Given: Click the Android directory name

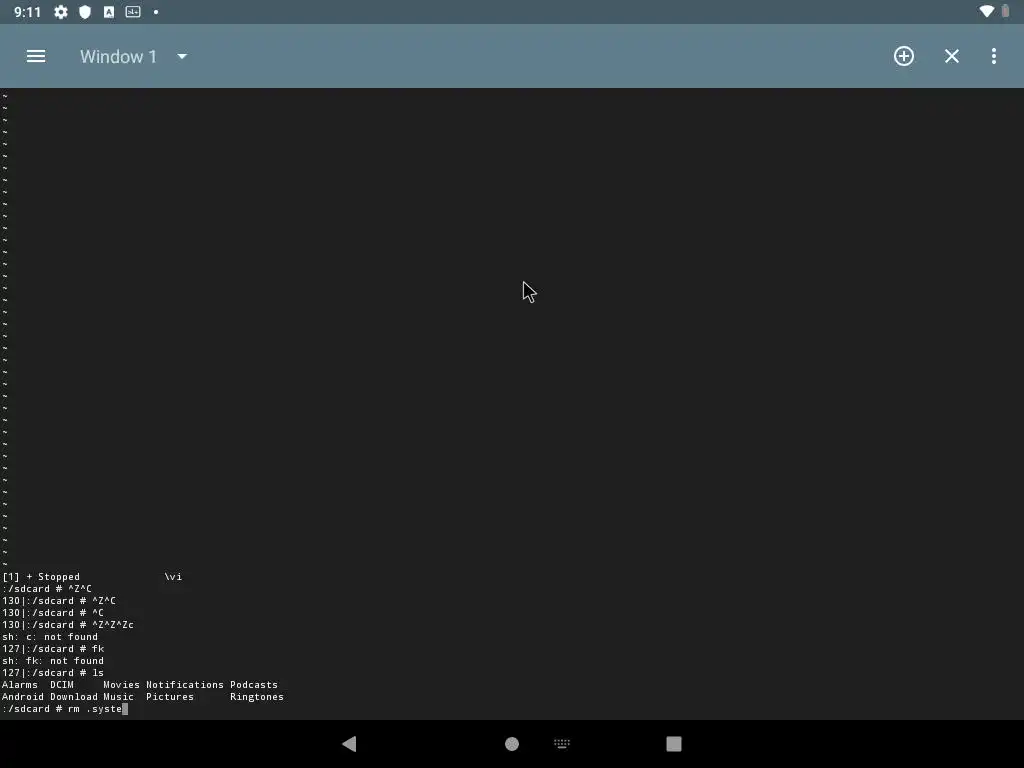Looking at the screenshot, I should pyautogui.click(x=23, y=697).
